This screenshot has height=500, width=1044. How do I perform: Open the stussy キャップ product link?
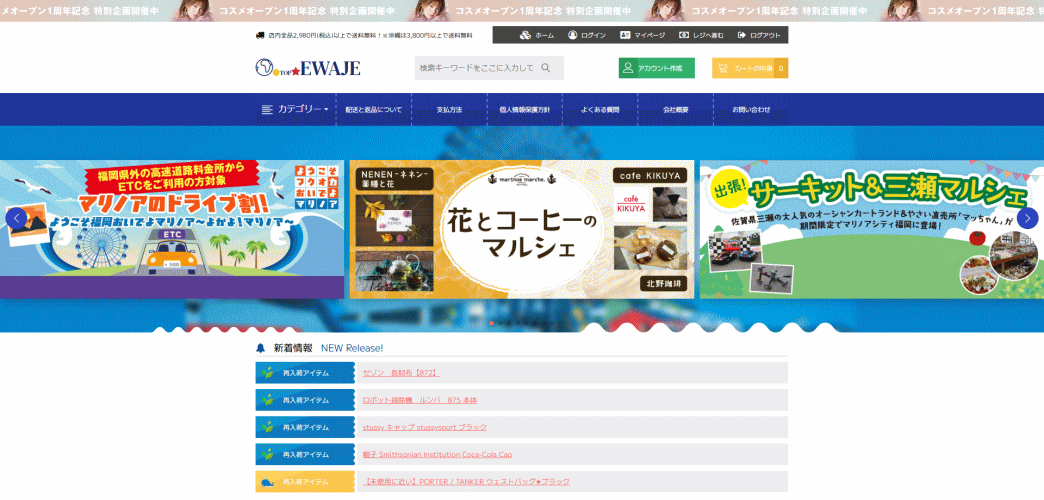[425, 427]
